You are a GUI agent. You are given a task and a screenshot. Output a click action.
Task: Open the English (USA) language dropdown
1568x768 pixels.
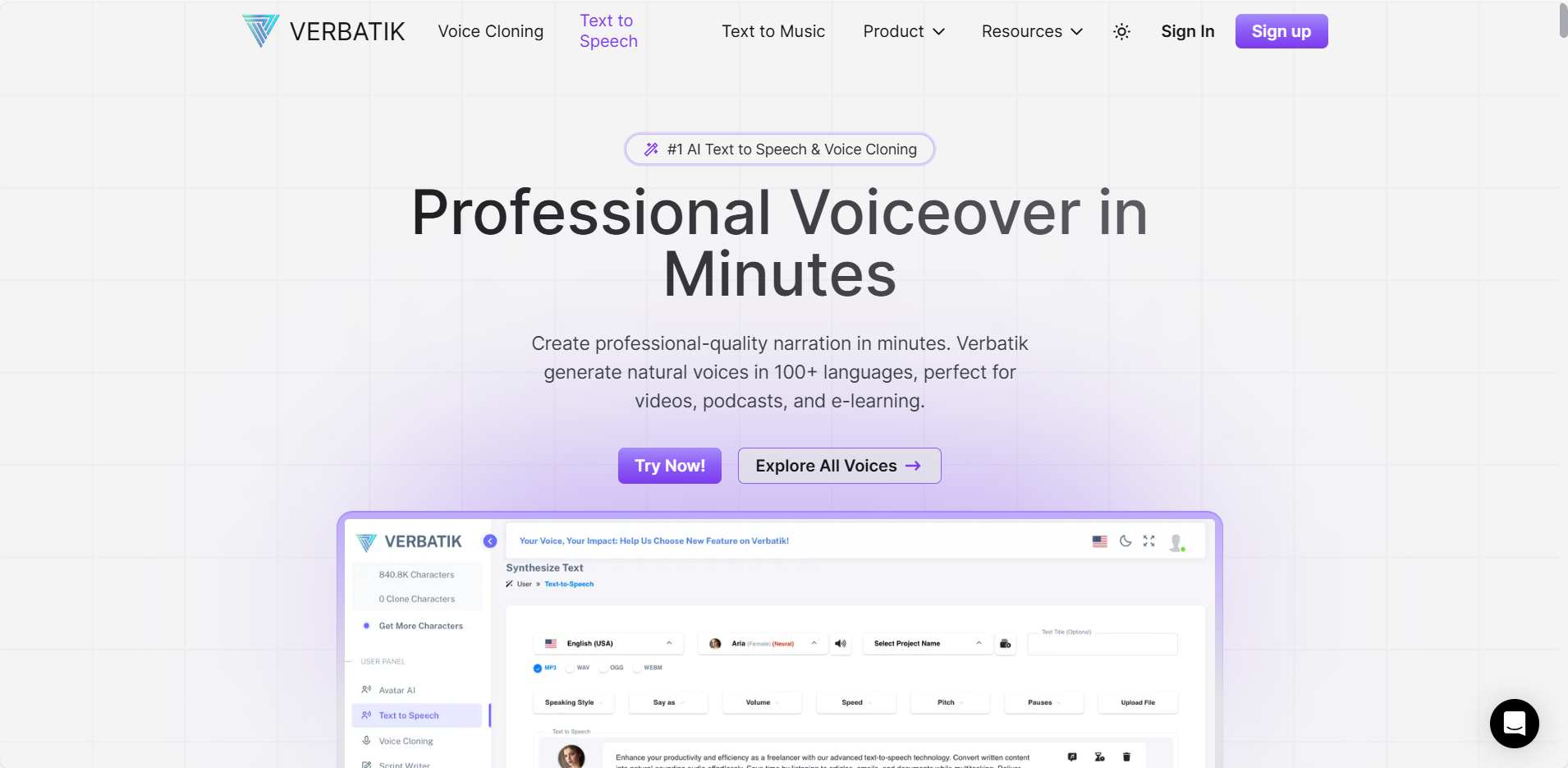point(608,643)
